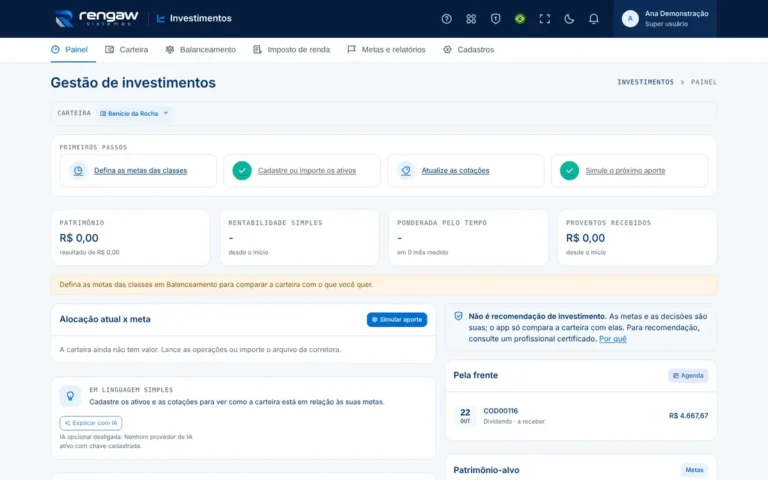Open the Balanceamento tab
The height and width of the screenshot is (480, 768).
200,49
